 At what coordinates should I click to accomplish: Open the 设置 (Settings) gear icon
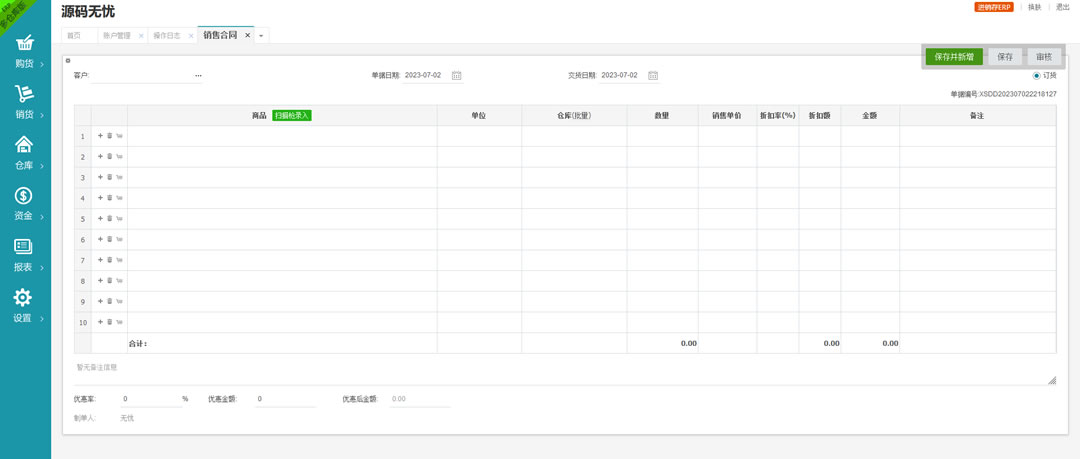click(23, 298)
